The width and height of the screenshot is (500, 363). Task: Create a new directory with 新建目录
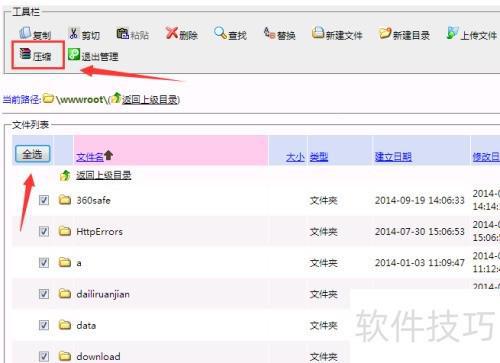(404, 34)
